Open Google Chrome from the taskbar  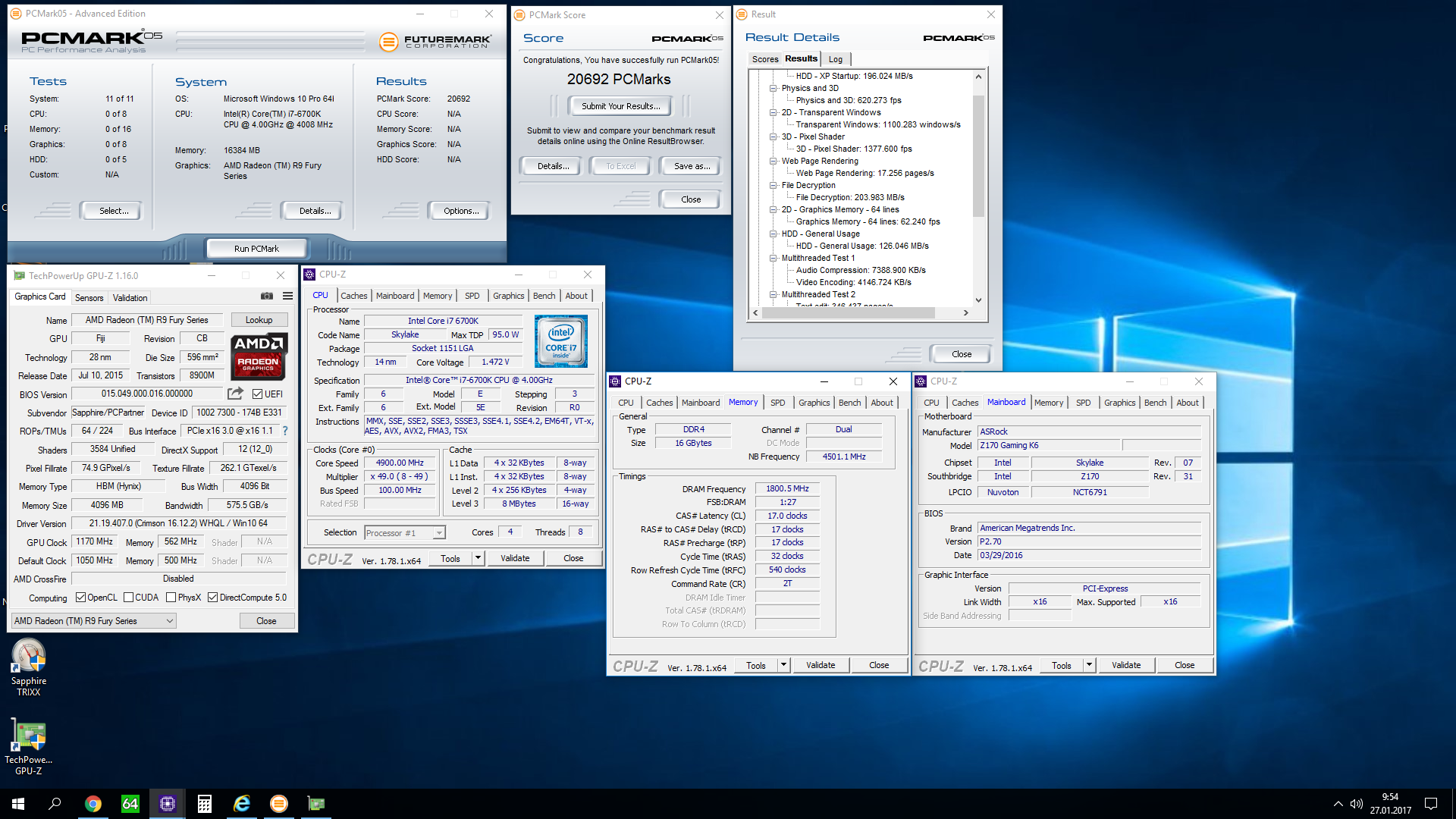click(93, 804)
